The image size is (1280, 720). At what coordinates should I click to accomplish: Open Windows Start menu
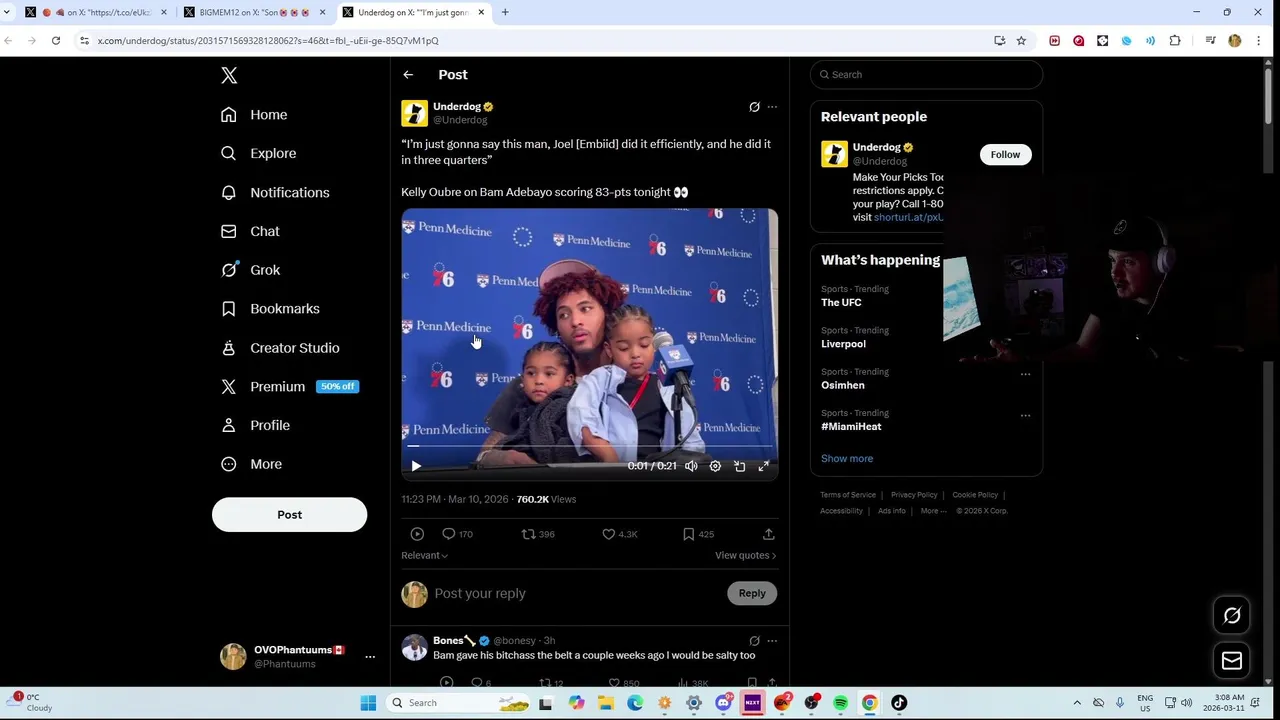[368, 703]
